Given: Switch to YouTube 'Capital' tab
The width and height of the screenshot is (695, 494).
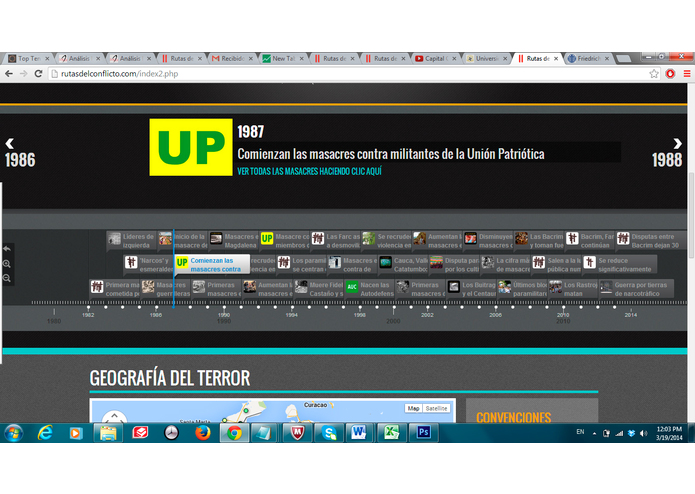Looking at the screenshot, I should 436,58.
